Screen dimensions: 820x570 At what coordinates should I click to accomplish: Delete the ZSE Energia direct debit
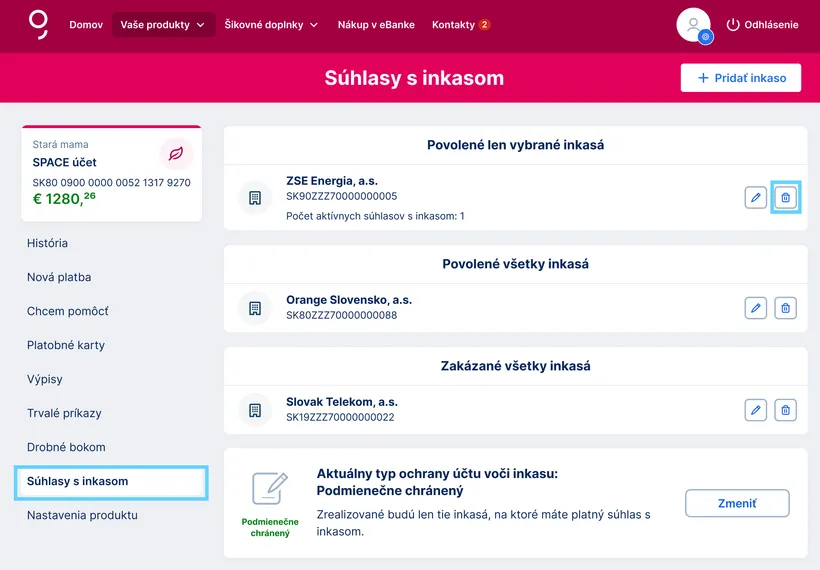coord(786,197)
